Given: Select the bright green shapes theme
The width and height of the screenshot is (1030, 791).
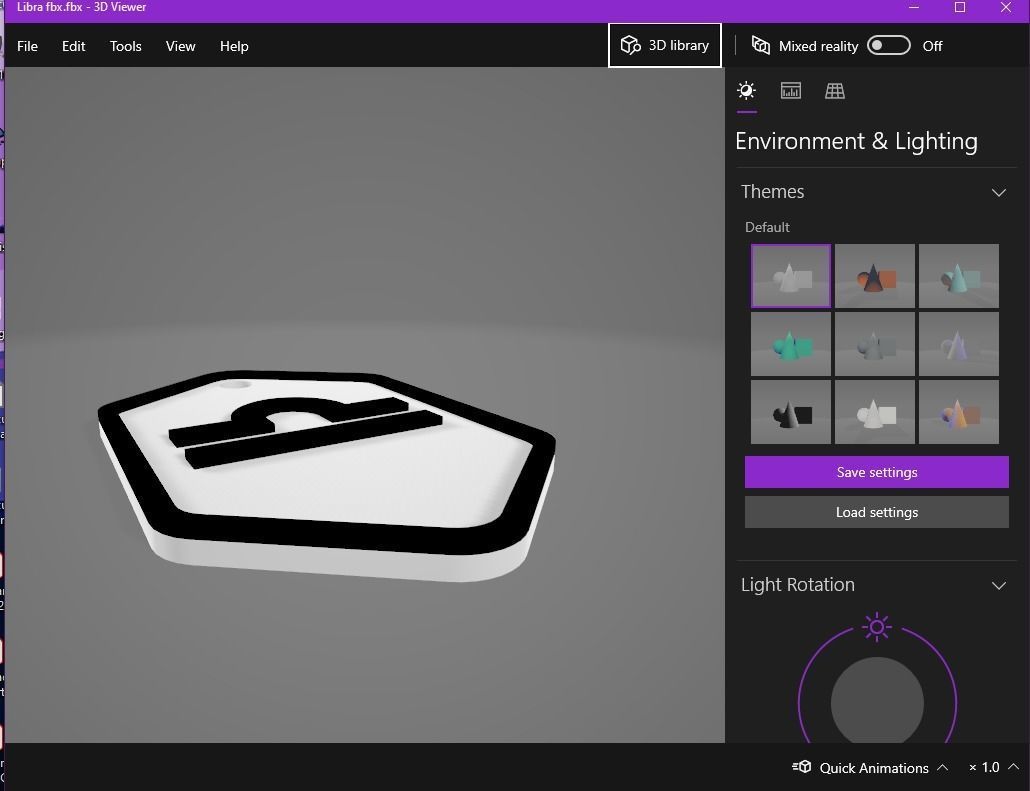Looking at the screenshot, I should coord(791,344).
